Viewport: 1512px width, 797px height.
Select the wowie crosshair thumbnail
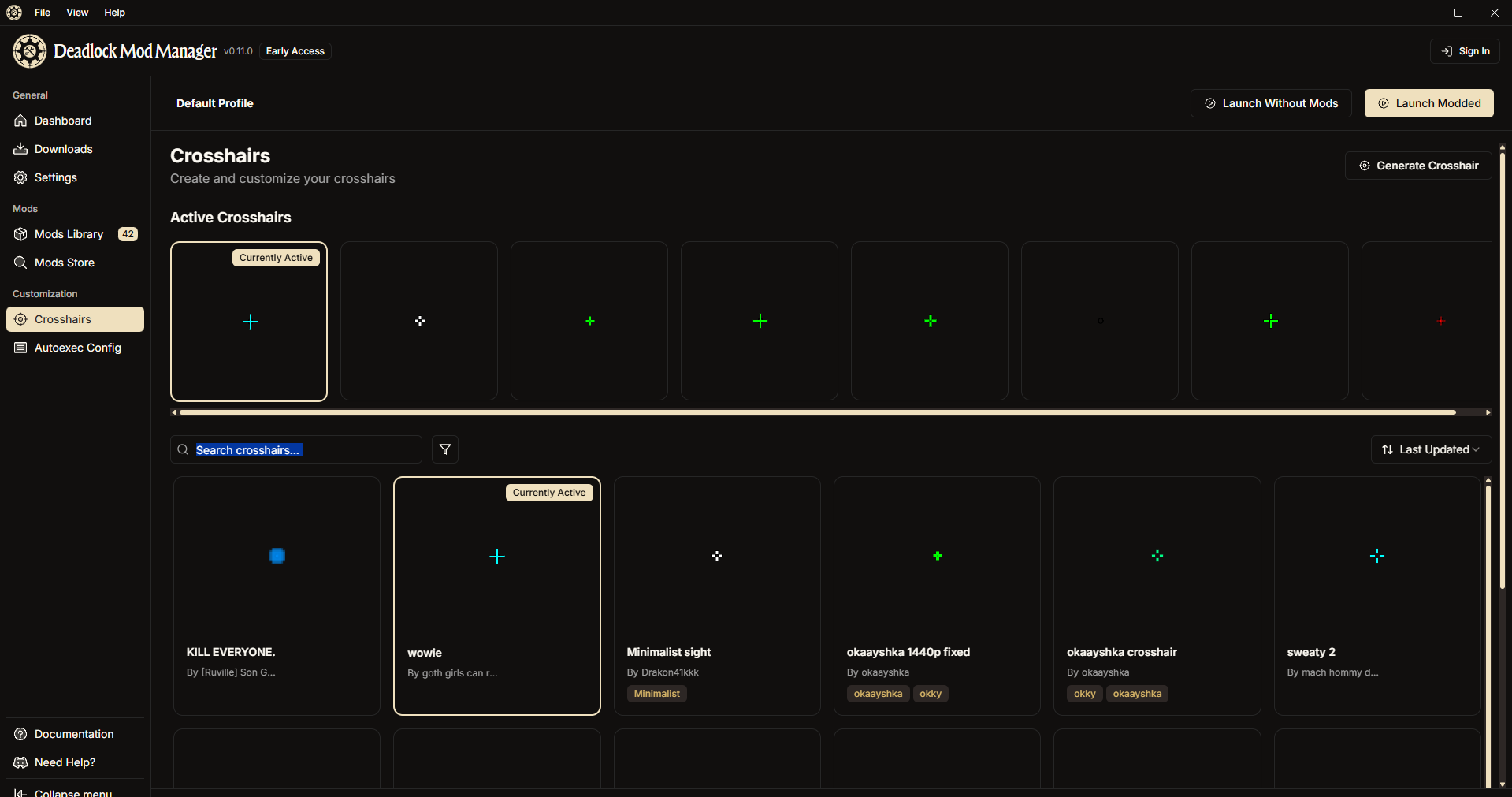tap(496, 557)
